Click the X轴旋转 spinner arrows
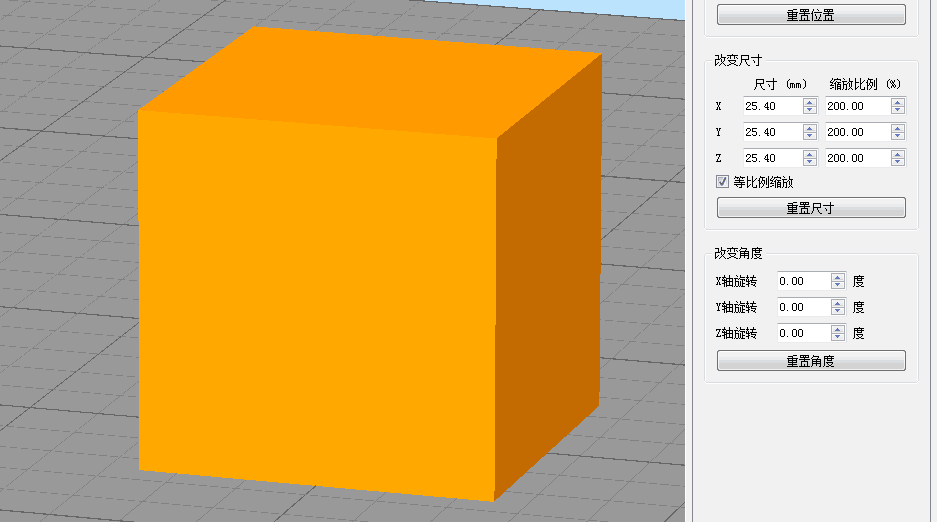Viewport: 937px width, 522px height. 838,281
